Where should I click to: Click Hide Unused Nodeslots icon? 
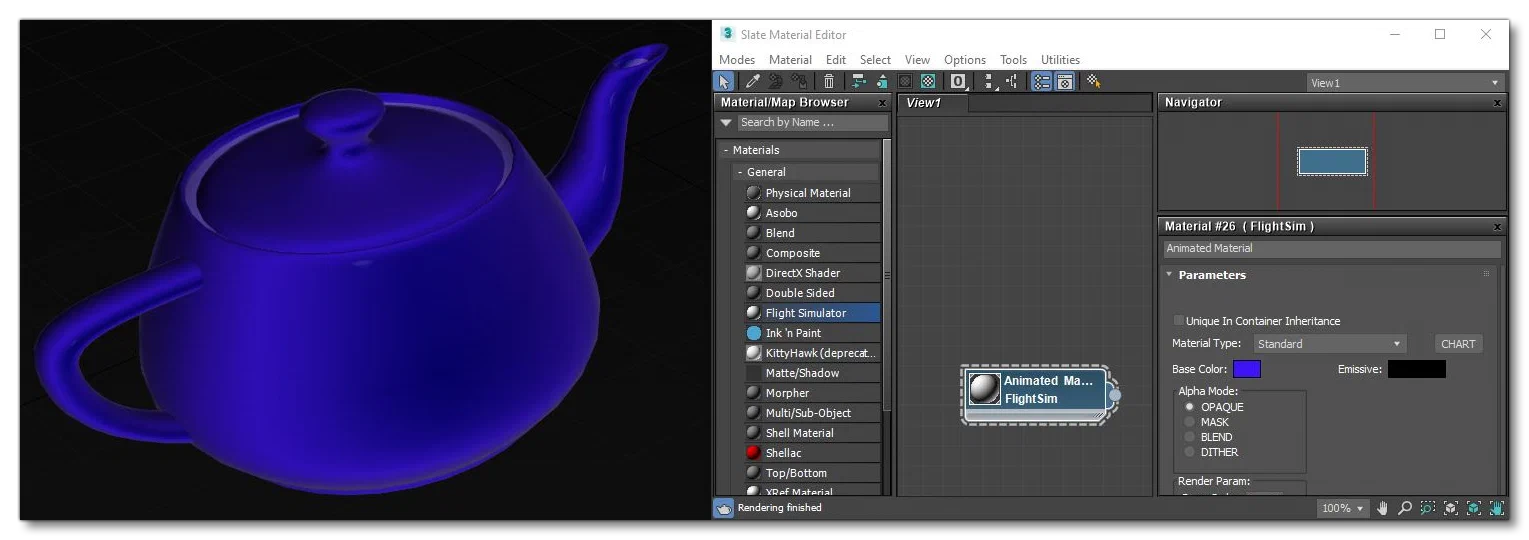tap(882, 82)
